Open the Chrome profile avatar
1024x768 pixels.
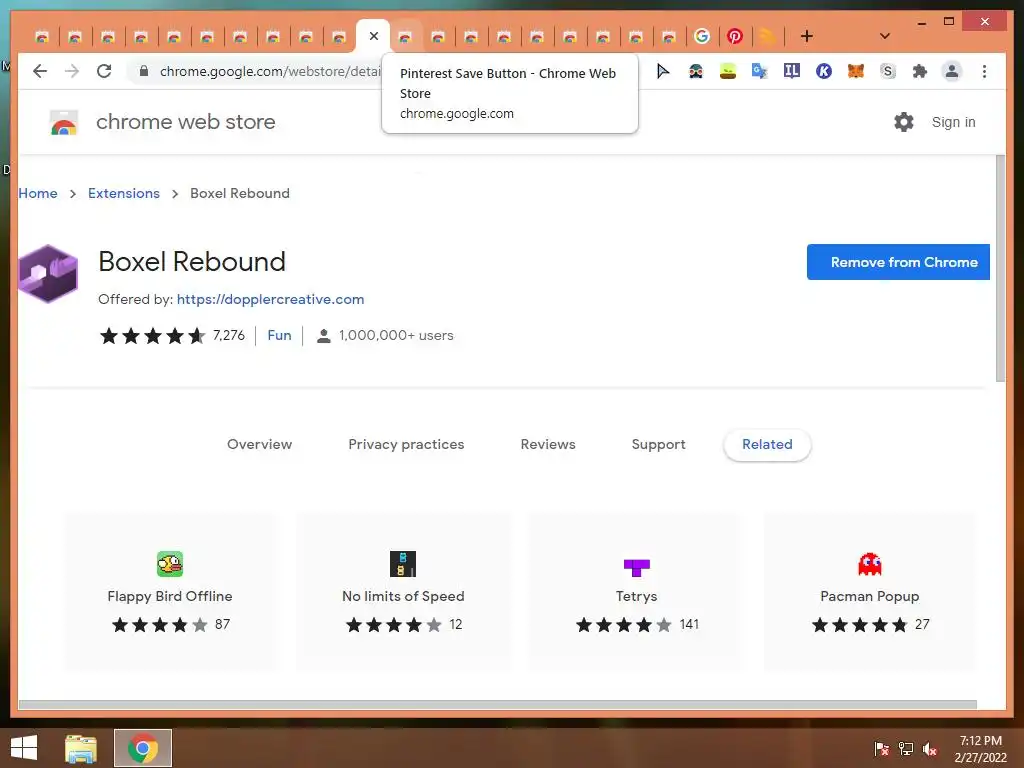pyautogui.click(x=952, y=71)
